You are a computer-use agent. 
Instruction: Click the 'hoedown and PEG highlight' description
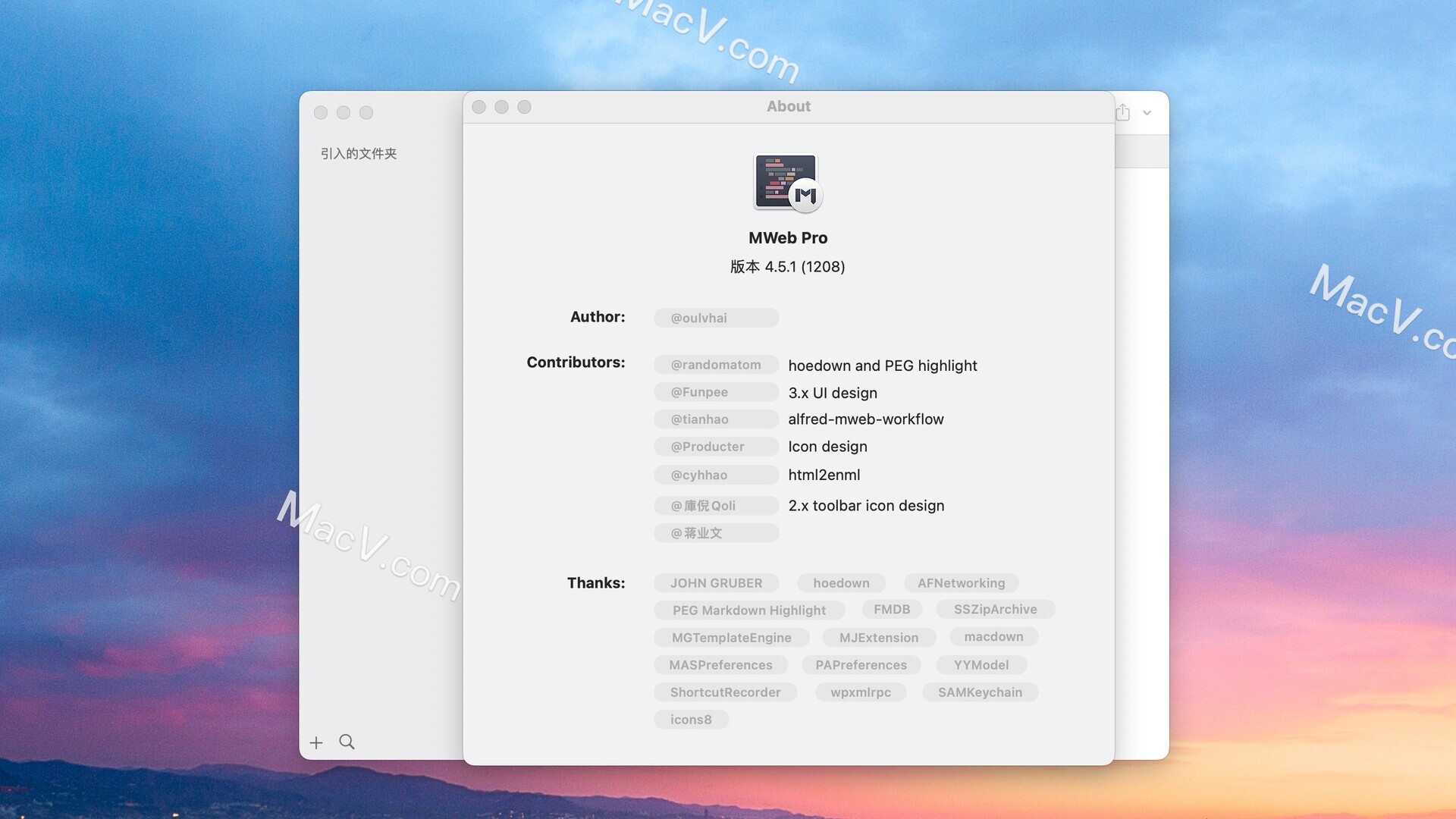click(883, 366)
